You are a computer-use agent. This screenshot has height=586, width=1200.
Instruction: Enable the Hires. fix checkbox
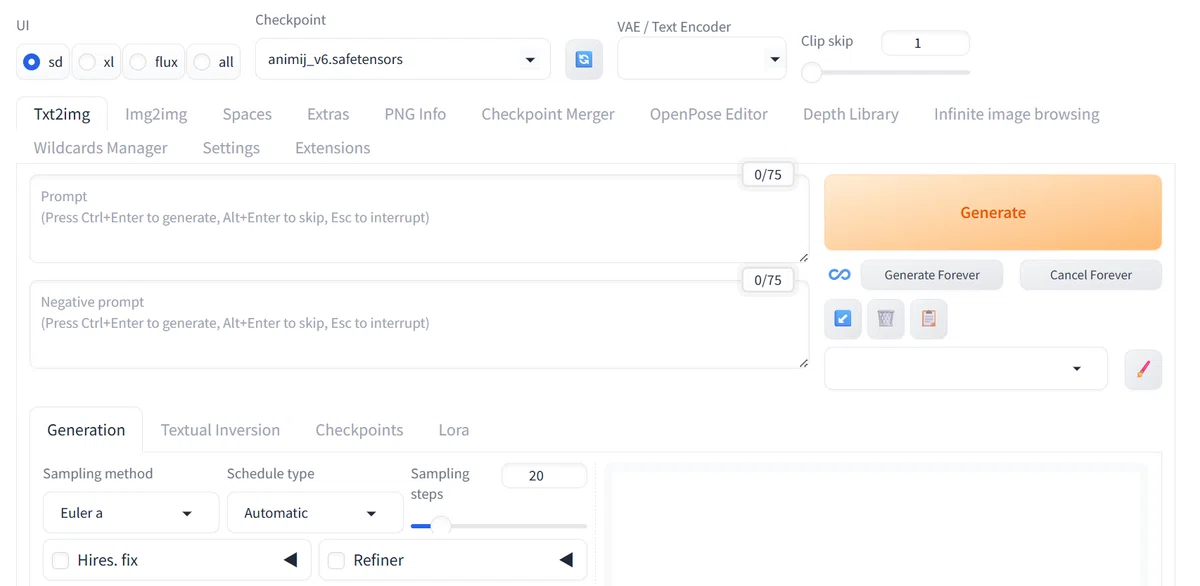[61, 560]
